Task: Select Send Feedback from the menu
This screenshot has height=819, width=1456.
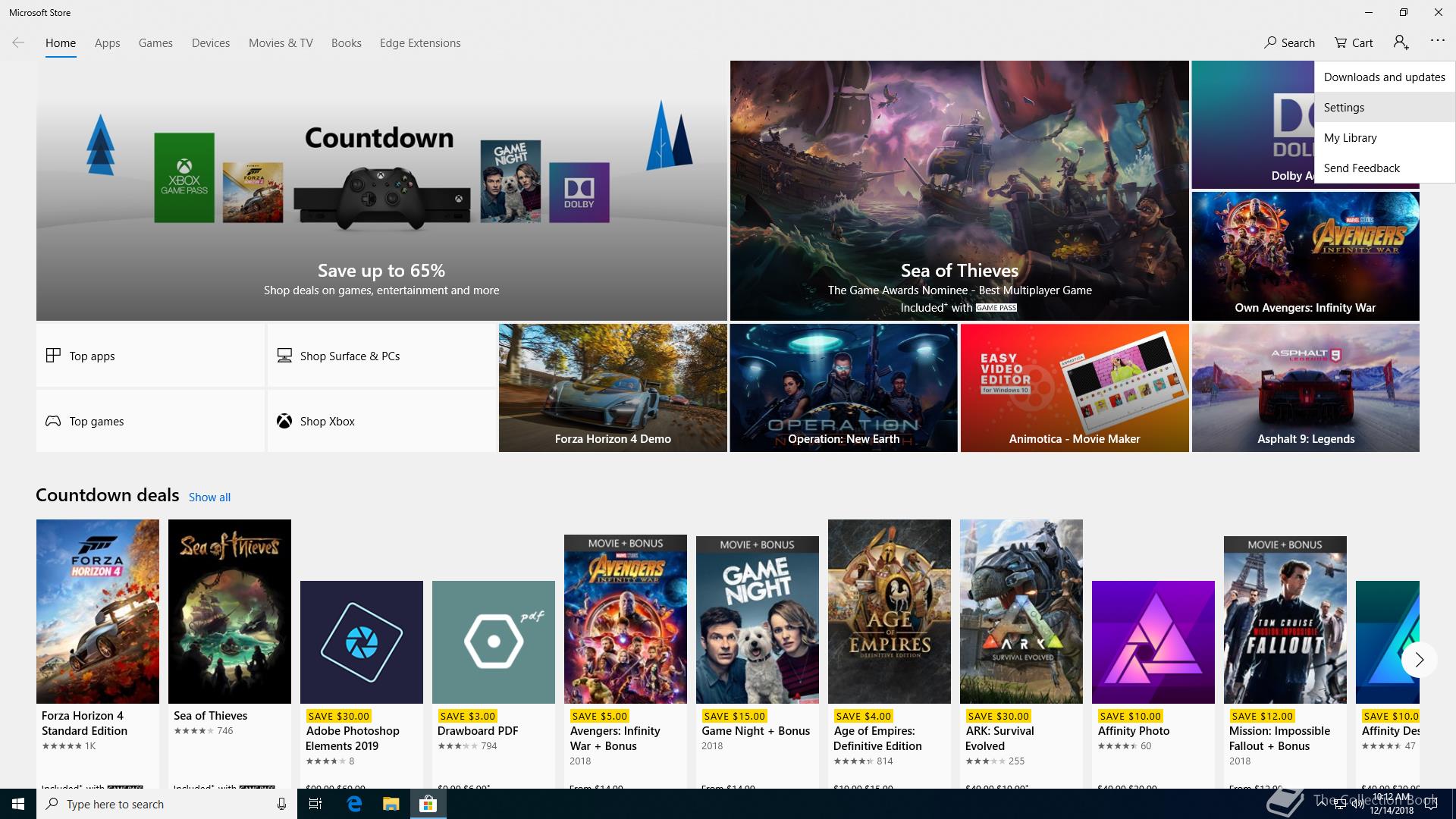Action: pos(1385,168)
